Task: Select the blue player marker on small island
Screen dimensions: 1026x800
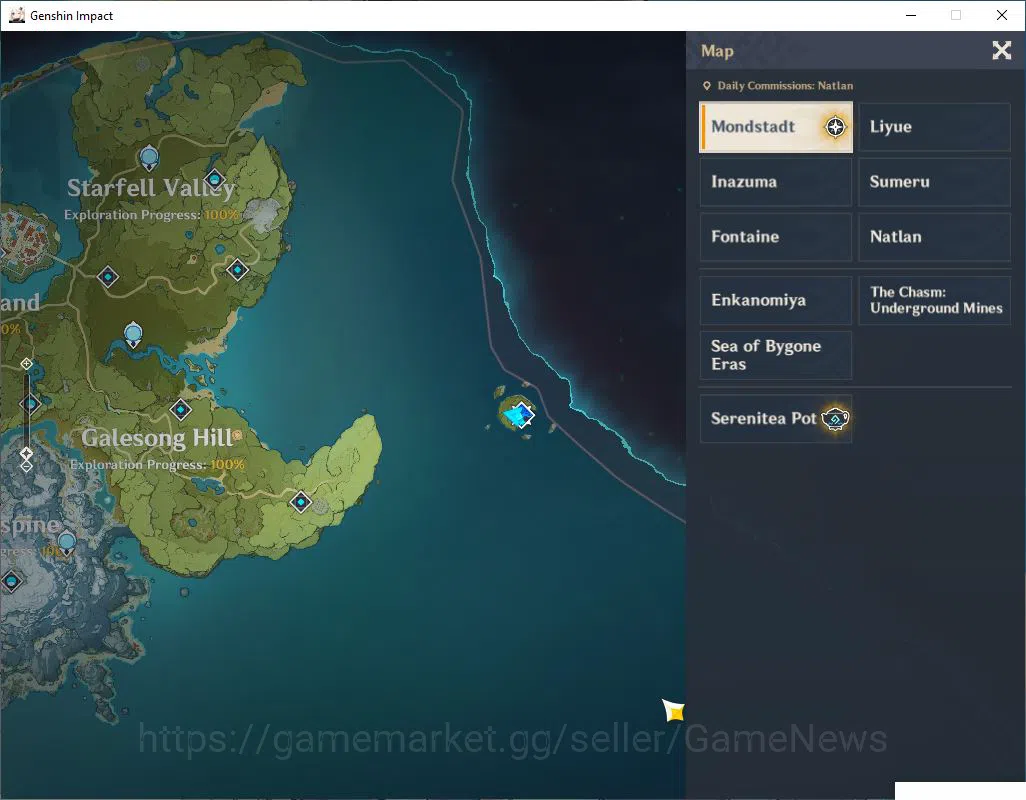Action: (520, 415)
